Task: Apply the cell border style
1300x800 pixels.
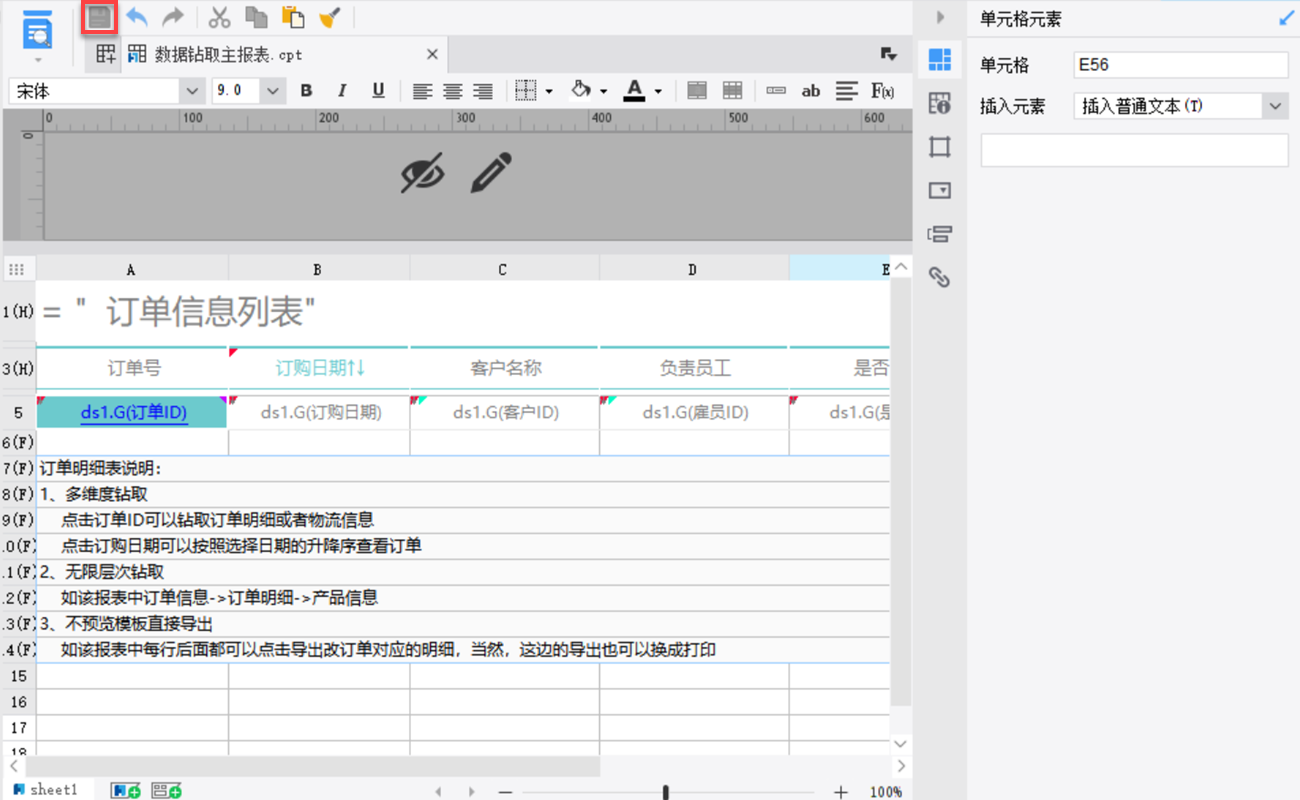Action: coord(526,91)
